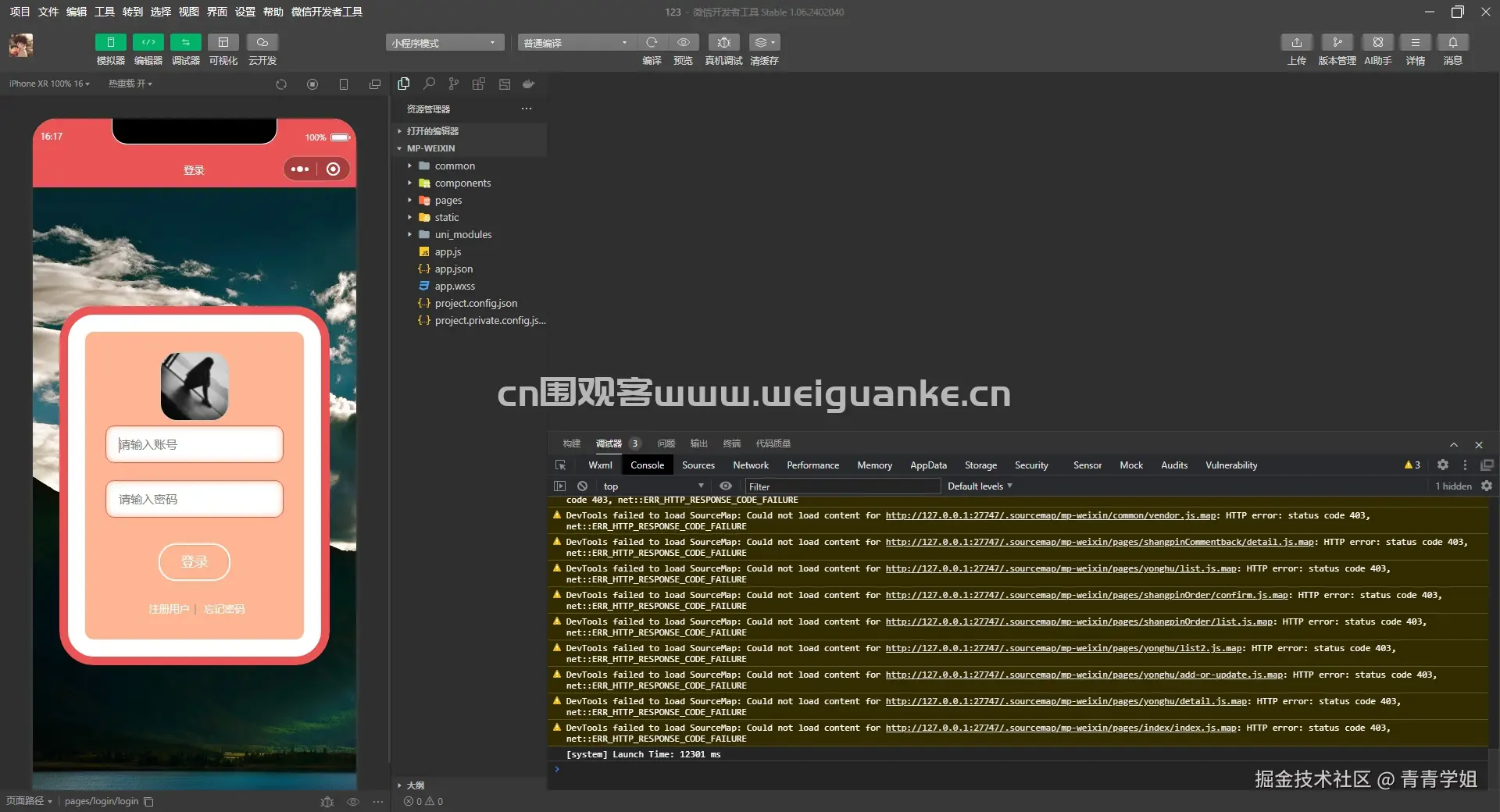
Task: Start 真机调试 real device debugging
Action: point(723,42)
